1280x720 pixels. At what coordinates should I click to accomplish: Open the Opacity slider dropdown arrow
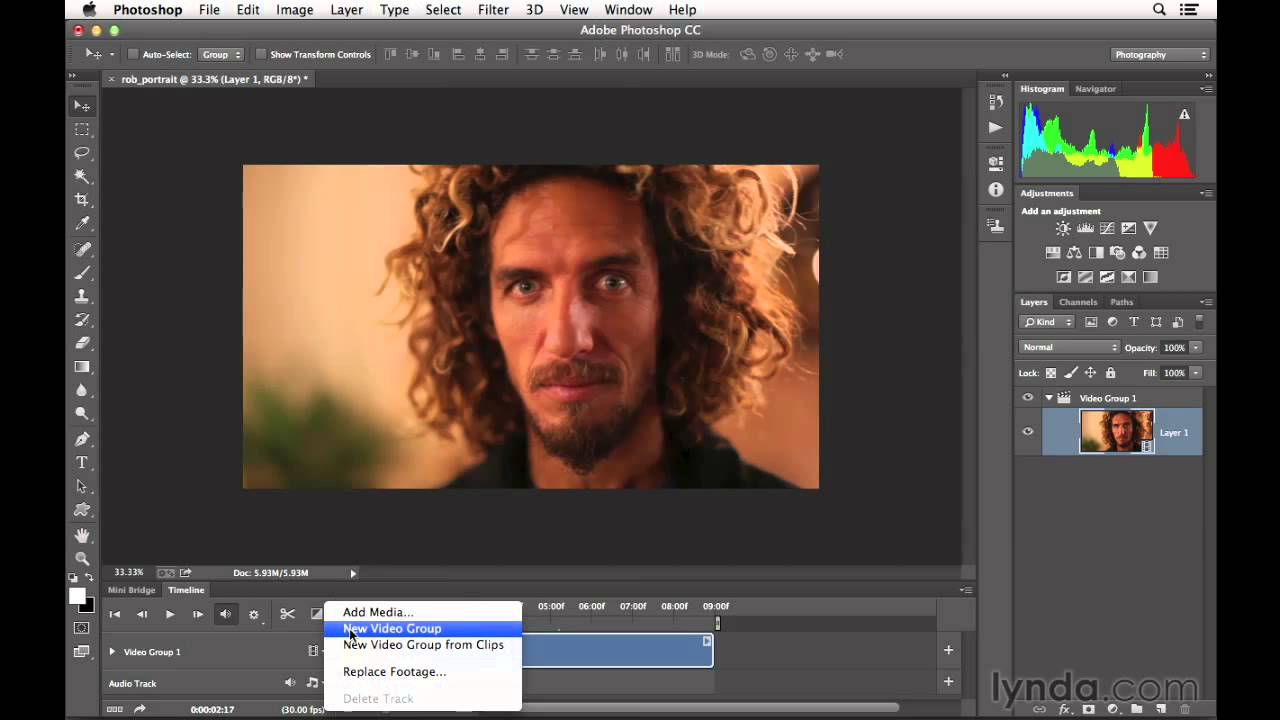pyautogui.click(x=1195, y=348)
